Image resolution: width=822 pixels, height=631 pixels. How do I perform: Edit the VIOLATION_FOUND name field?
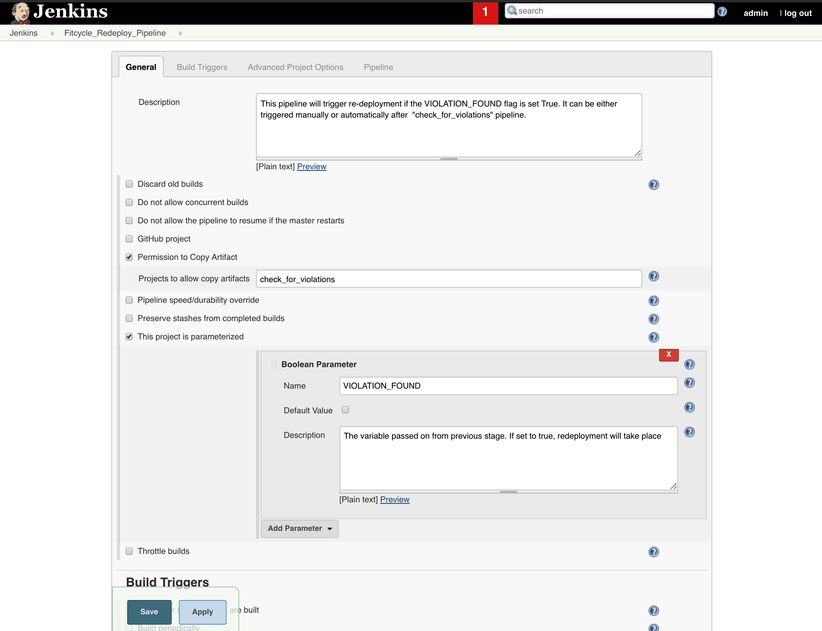(x=509, y=386)
